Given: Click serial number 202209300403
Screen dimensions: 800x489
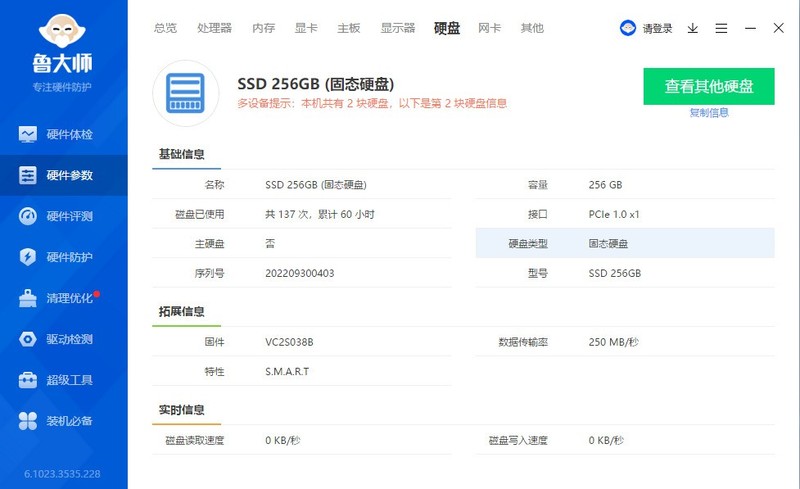Looking at the screenshot, I should coord(299,273).
